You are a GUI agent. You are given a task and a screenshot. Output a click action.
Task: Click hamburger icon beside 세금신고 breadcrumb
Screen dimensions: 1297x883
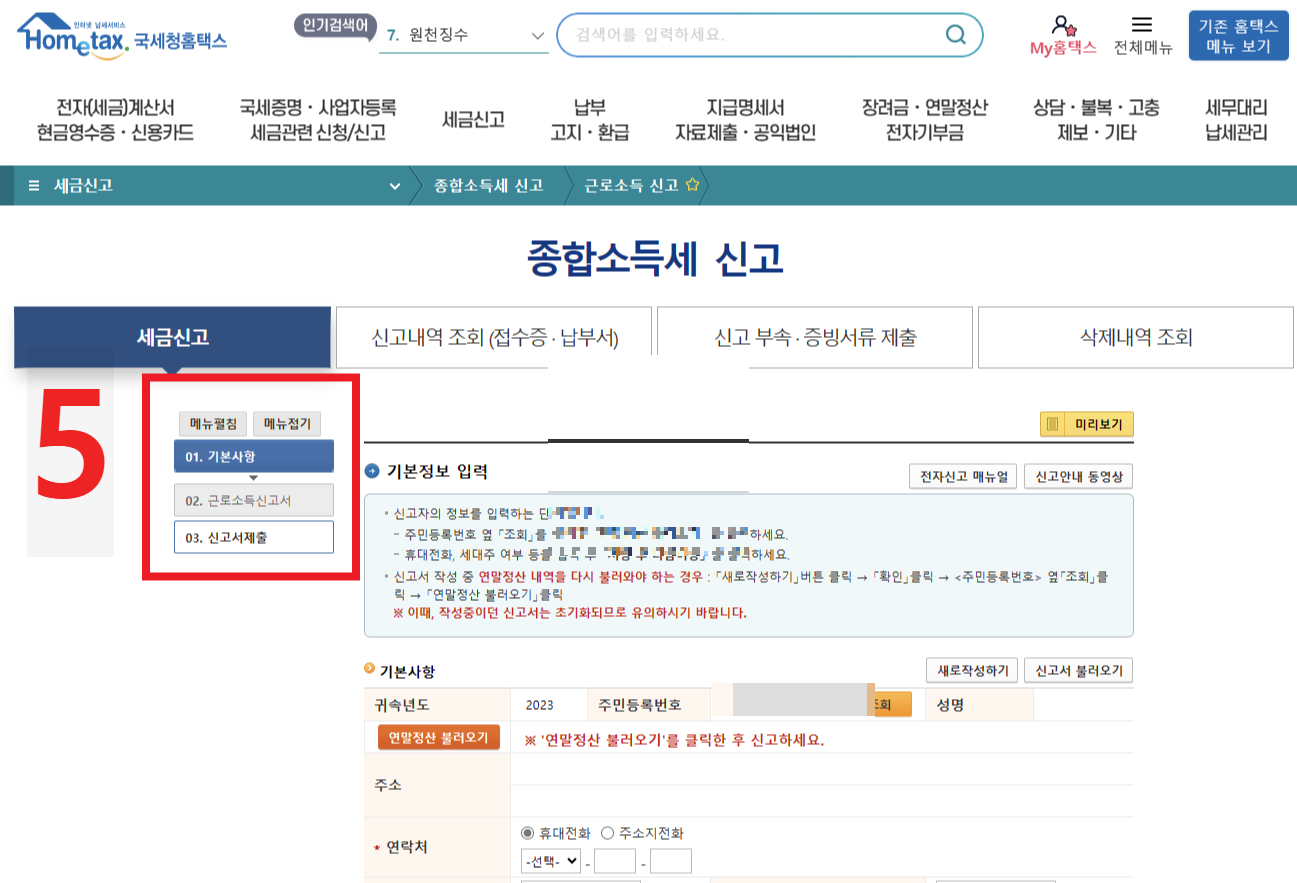33,184
